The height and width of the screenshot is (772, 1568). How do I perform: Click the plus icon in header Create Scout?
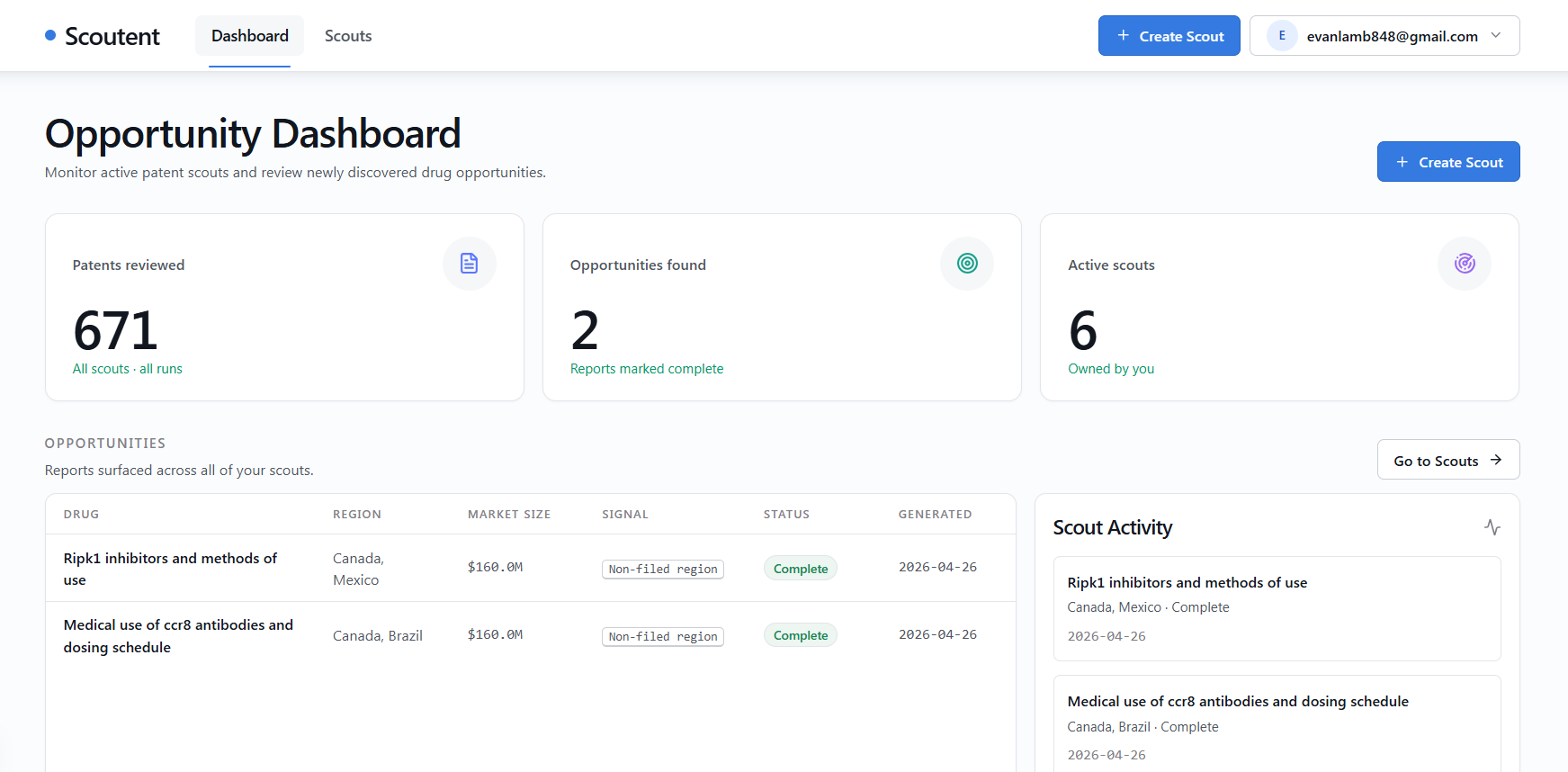click(x=1123, y=36)
